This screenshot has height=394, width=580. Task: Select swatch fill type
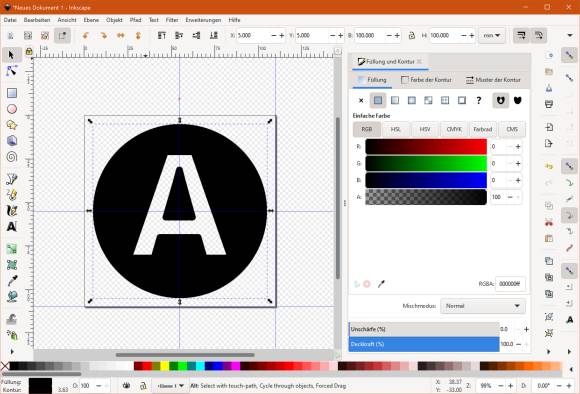[462, 100]
